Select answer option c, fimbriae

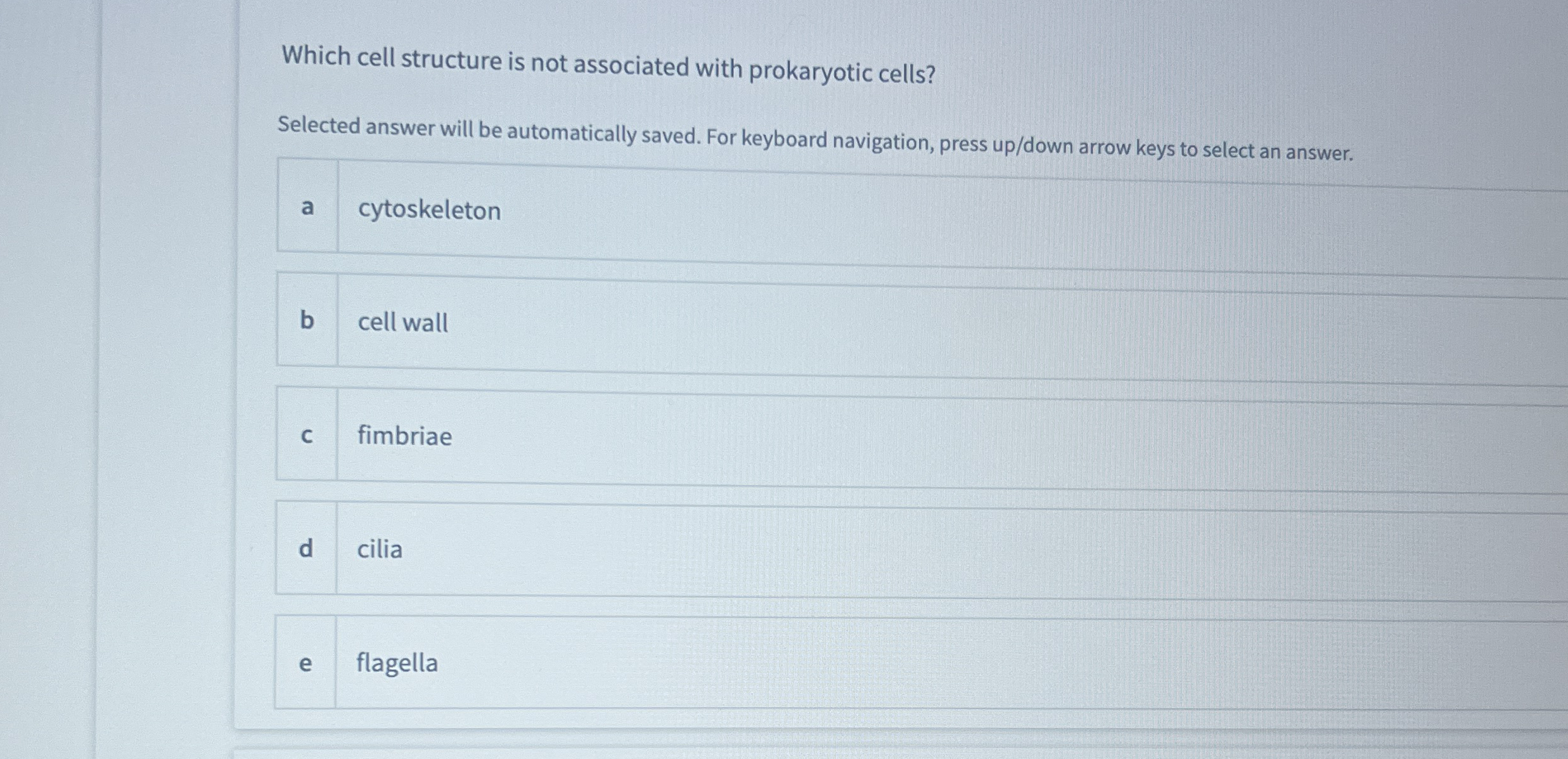pos(761,435)
